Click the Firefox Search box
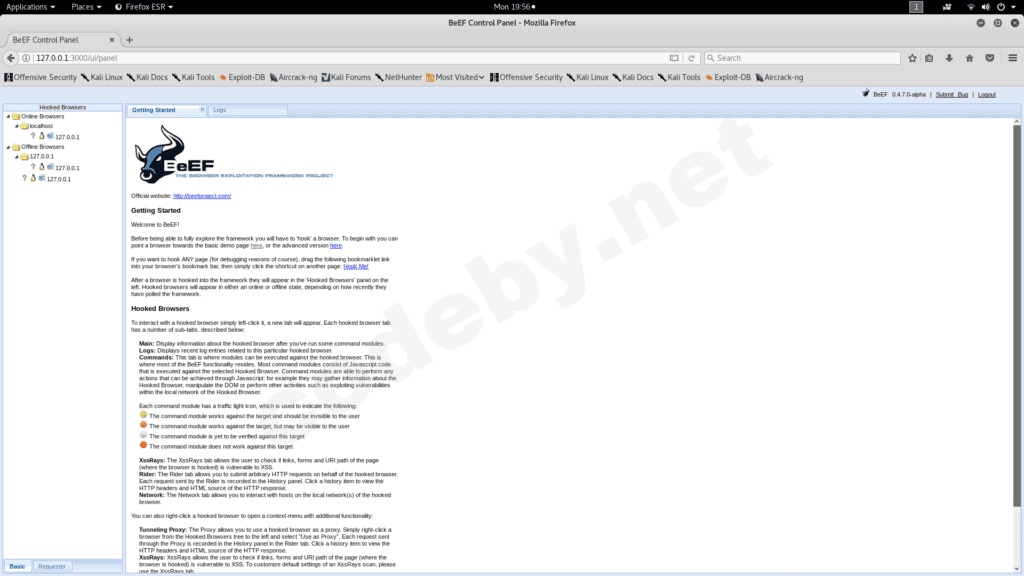Viewport: 1024px width, 576px height. click(x=803, y=58)
